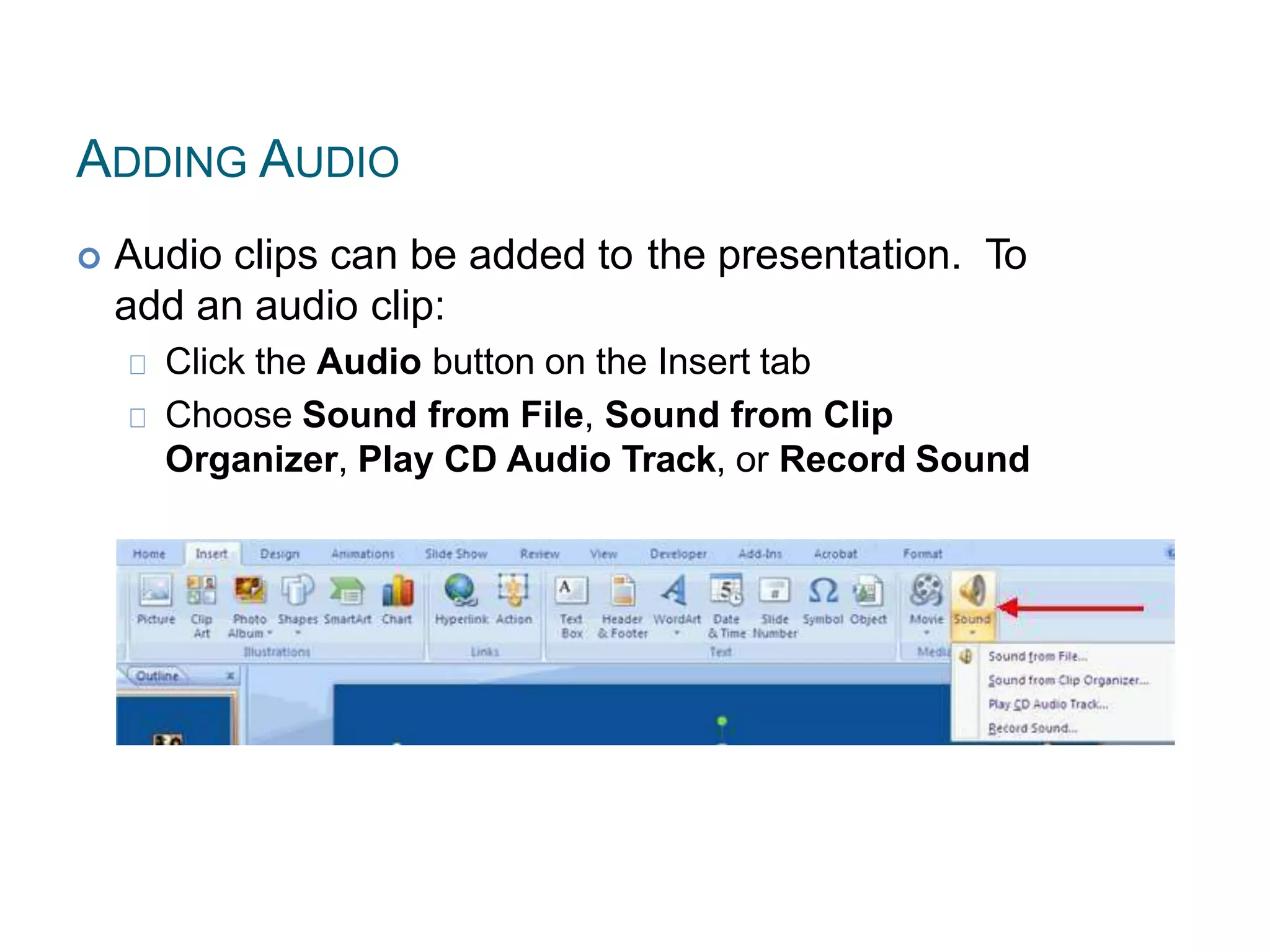Image resolution: width=1270 pixels, height=952 pixels.
Task: Expand the Movie dropdown arrow
Action: [926, 633]
